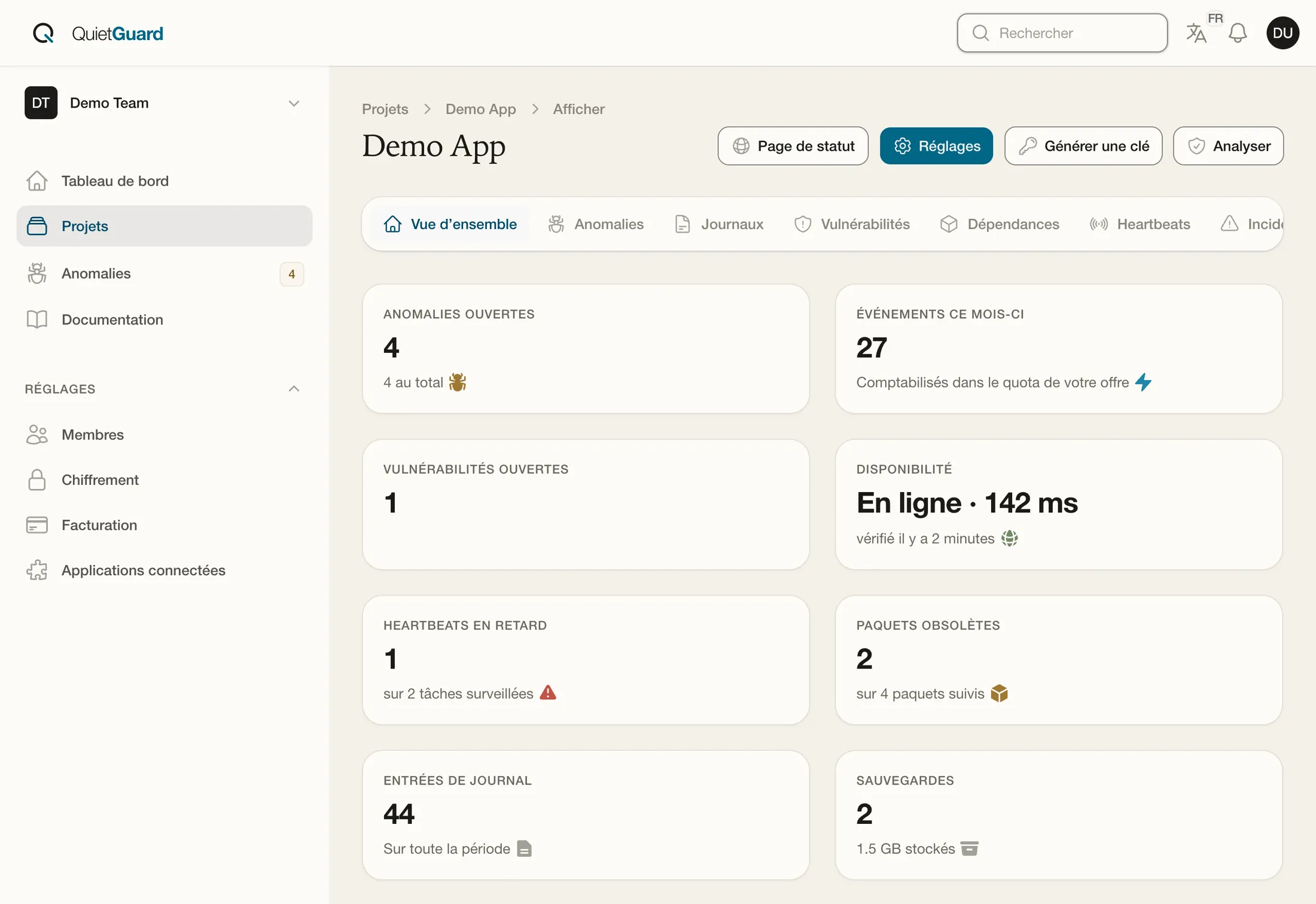The height and width of the screenshot is (904, 1316).
Task: Click the bug icon beside sidebar Anomalies
Action: (x=37, y=273)
